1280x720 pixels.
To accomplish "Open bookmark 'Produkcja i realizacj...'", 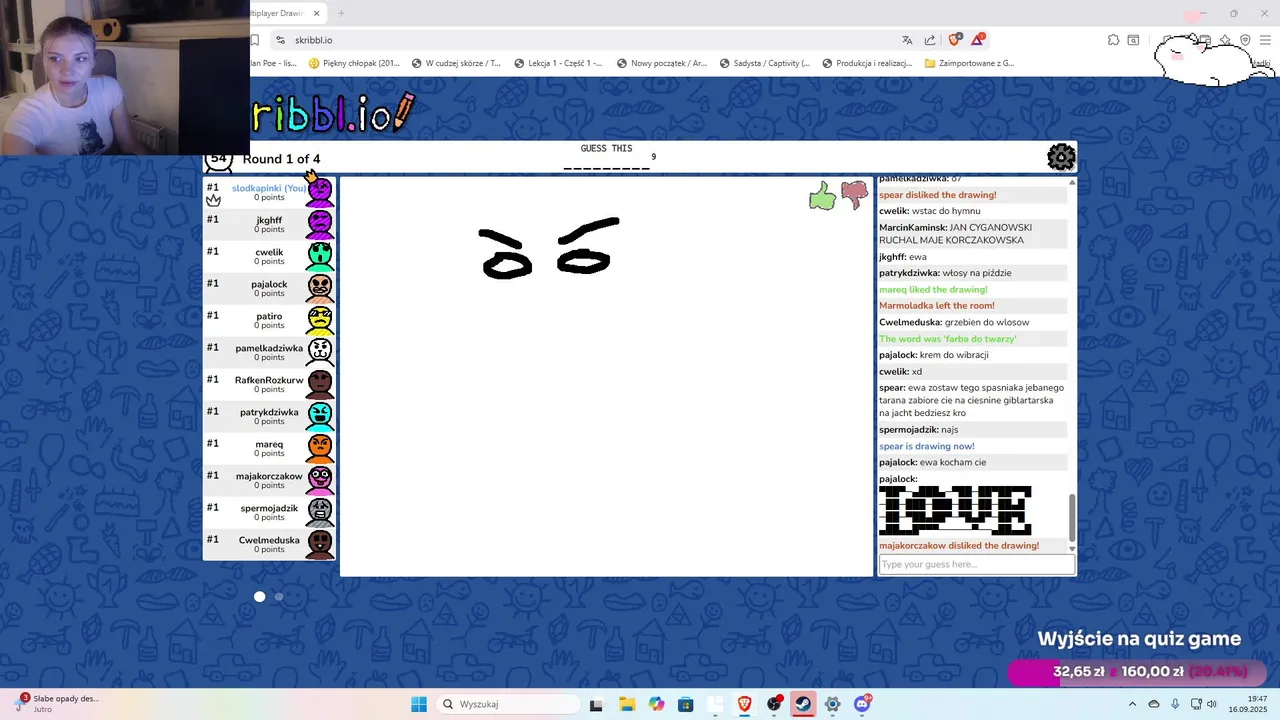I will pos(867,63).
